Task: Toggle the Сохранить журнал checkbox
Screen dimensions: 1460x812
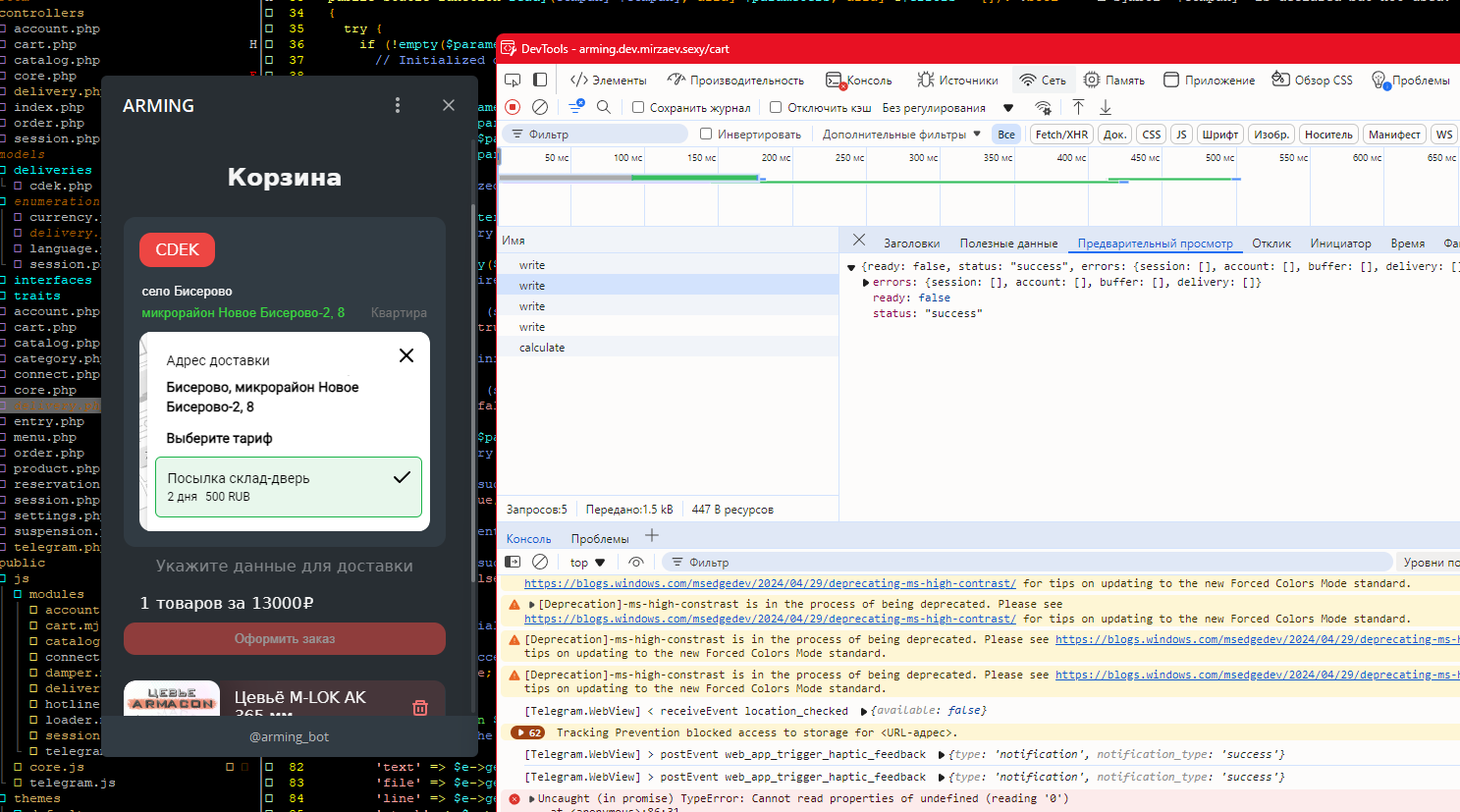Action: (638, 107)
